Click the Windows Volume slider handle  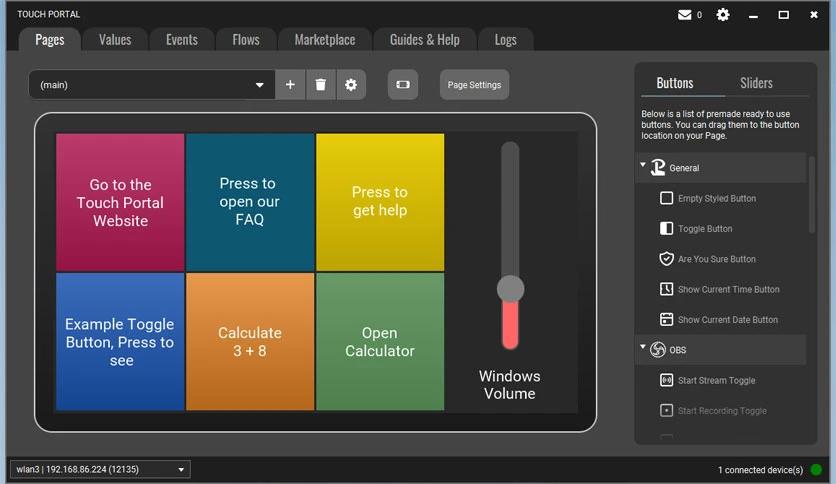(510, 289)
